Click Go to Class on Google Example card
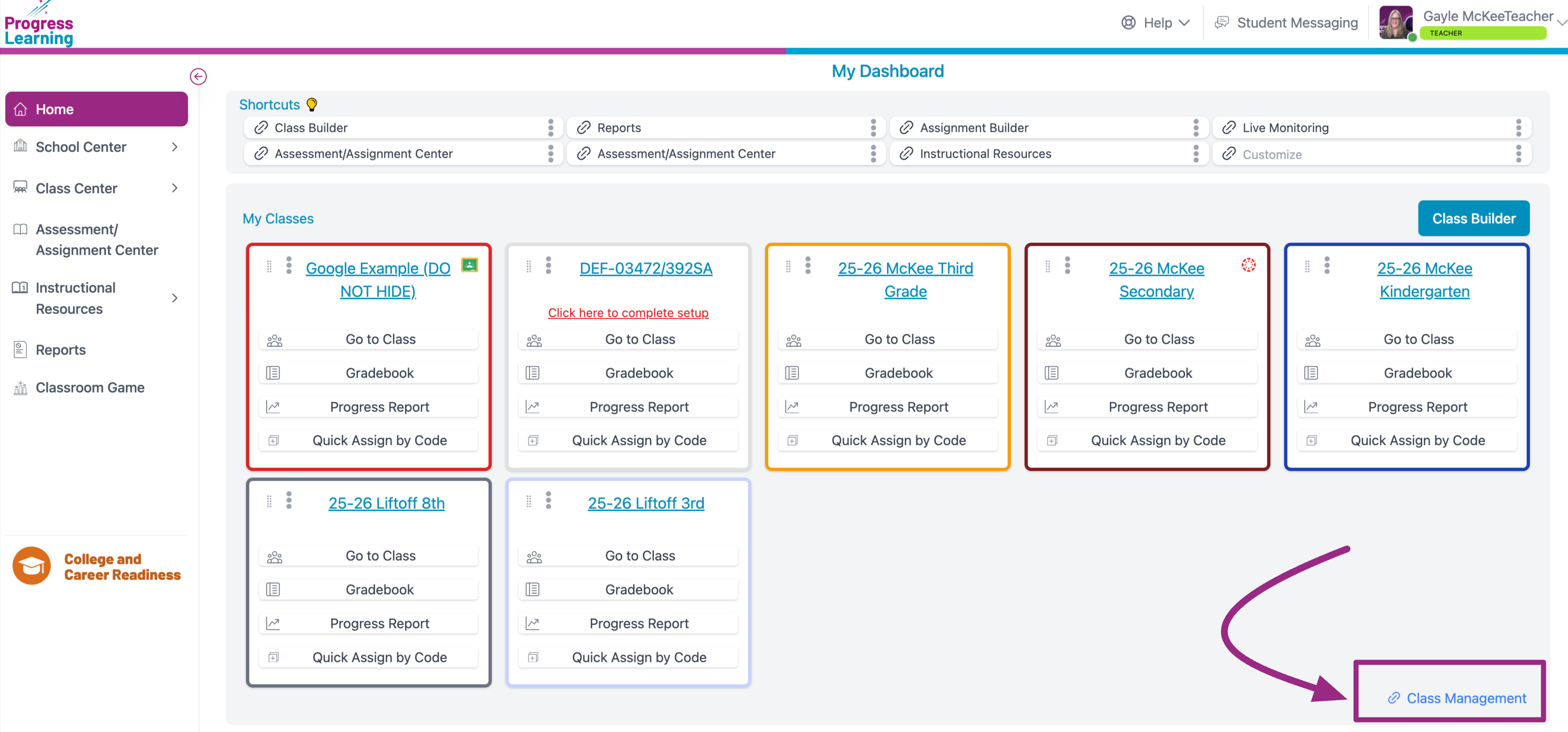This screenshot has width=1568, height=732. pos(368,339)
